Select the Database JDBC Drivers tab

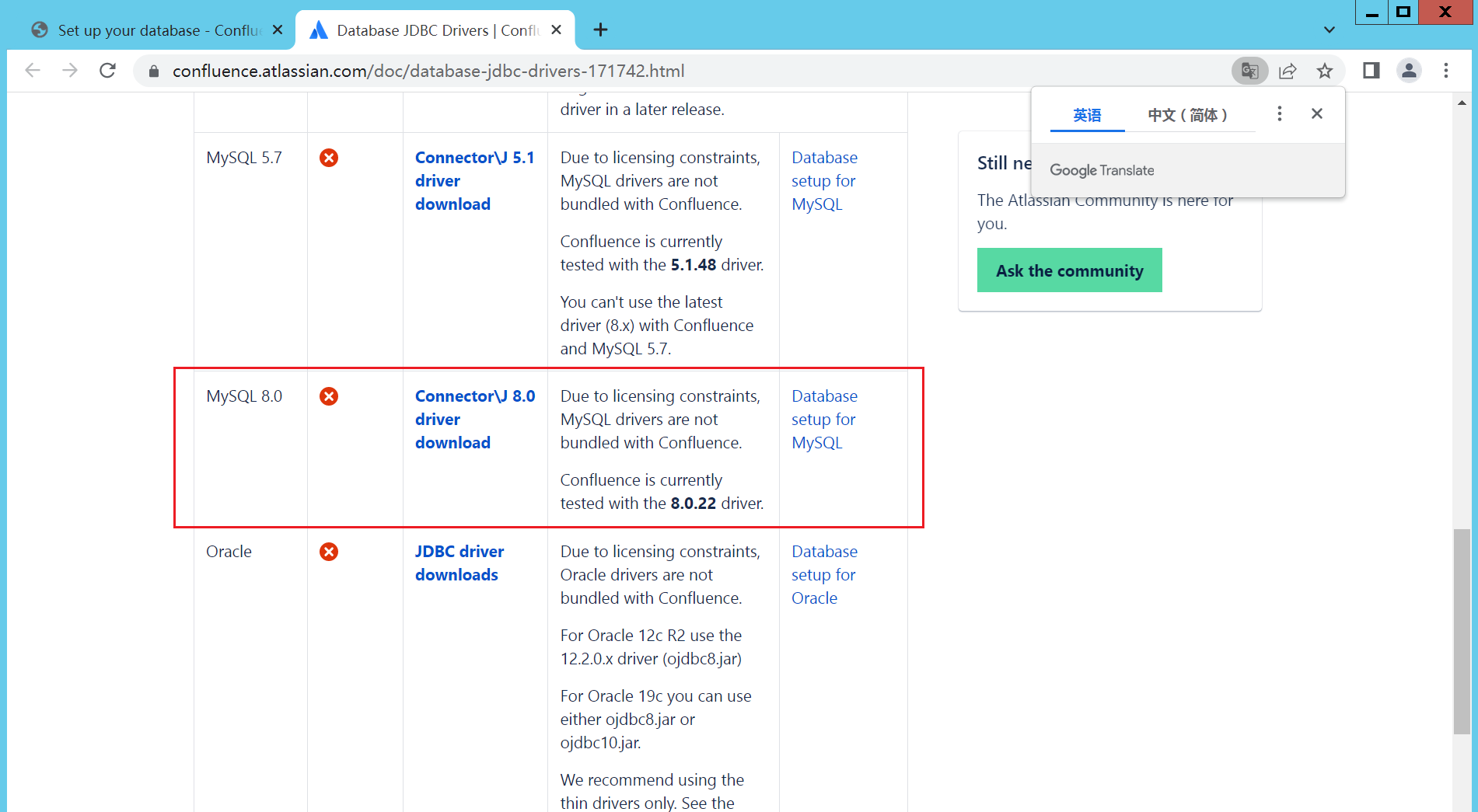(x=435, y=30)
